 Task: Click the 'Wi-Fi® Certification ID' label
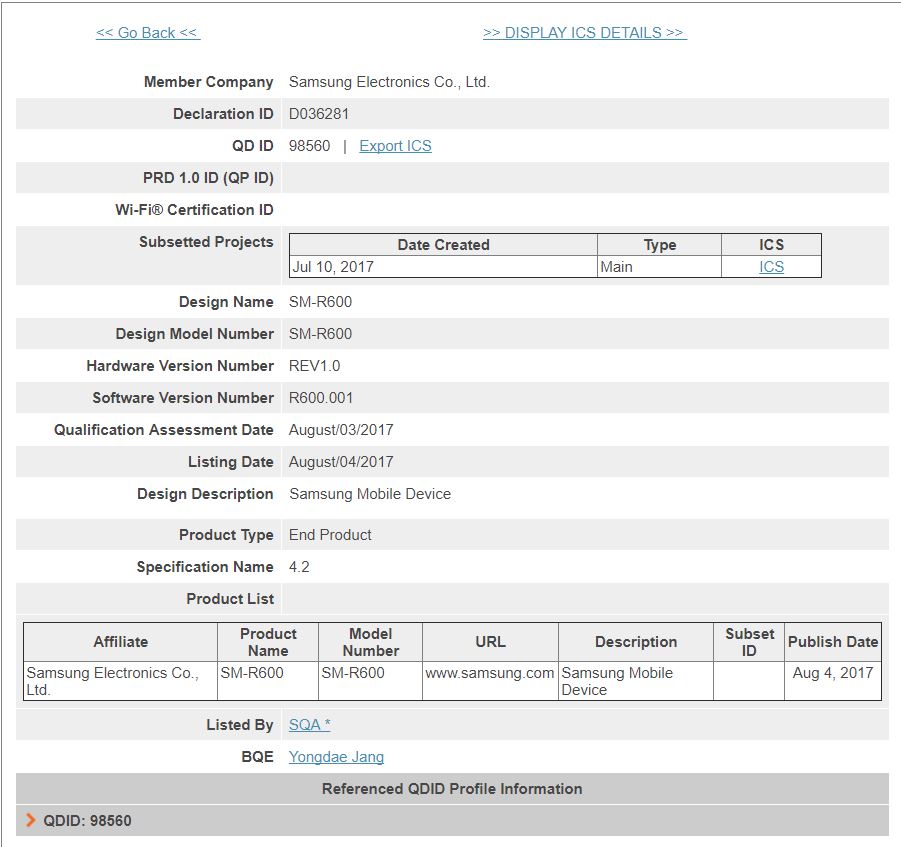point(194,210)
